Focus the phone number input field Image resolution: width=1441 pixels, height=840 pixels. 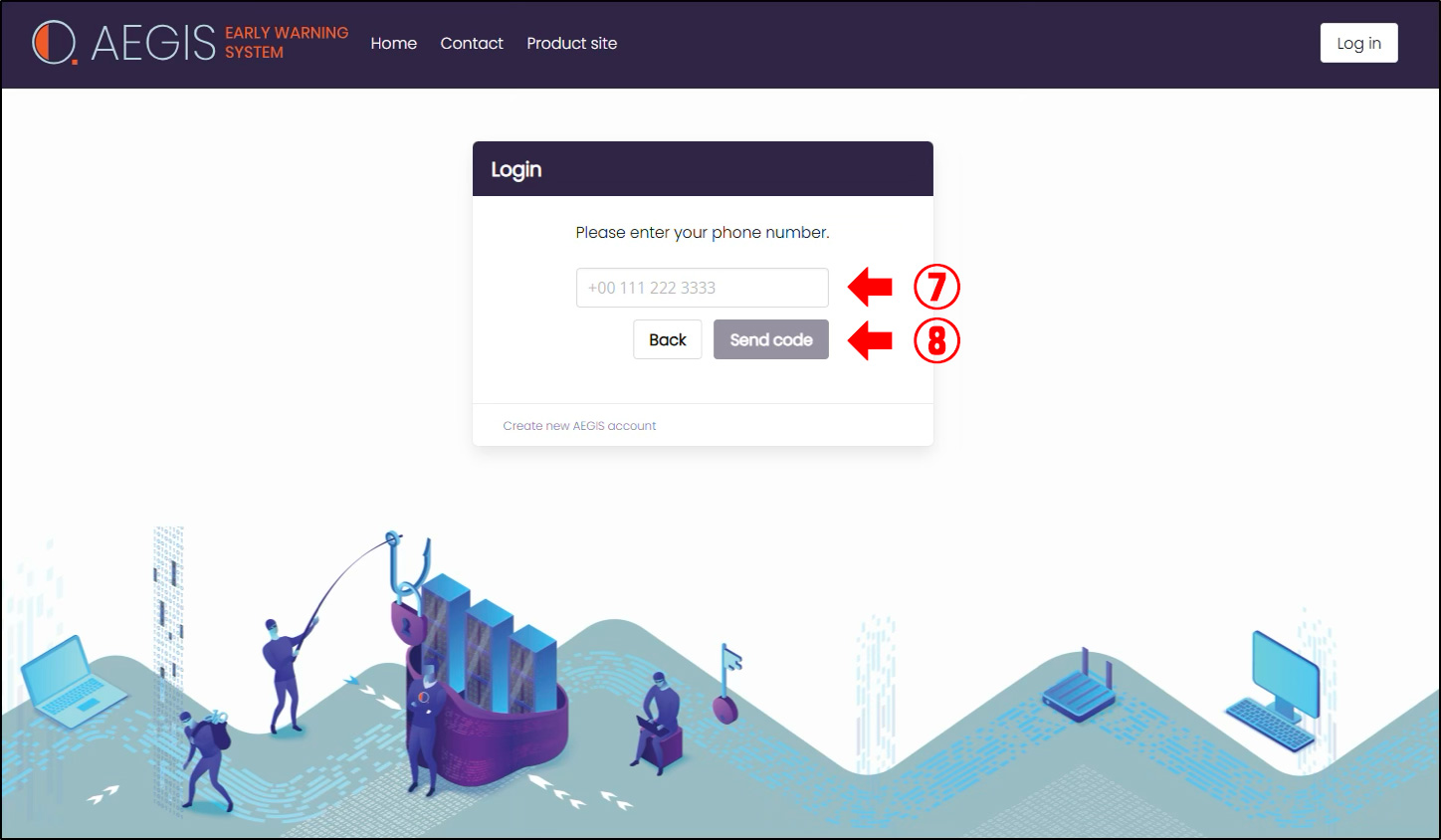(x=703, y=288)
